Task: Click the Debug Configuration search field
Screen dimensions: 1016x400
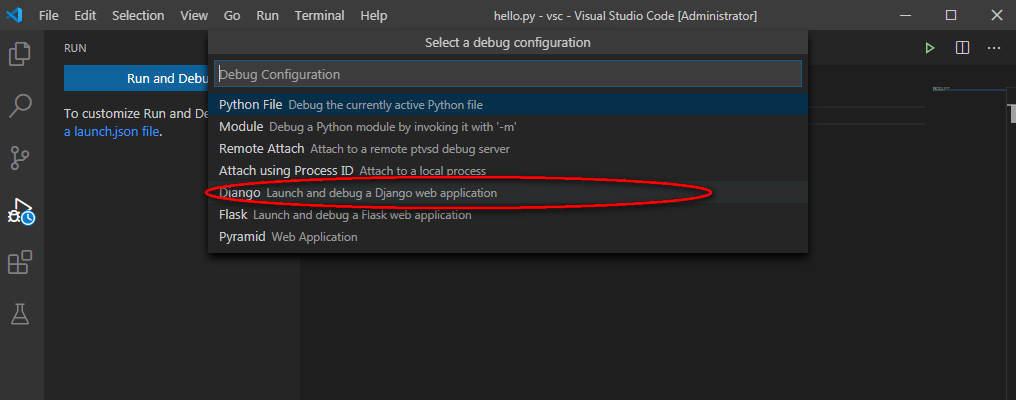Action: [508, 74]
